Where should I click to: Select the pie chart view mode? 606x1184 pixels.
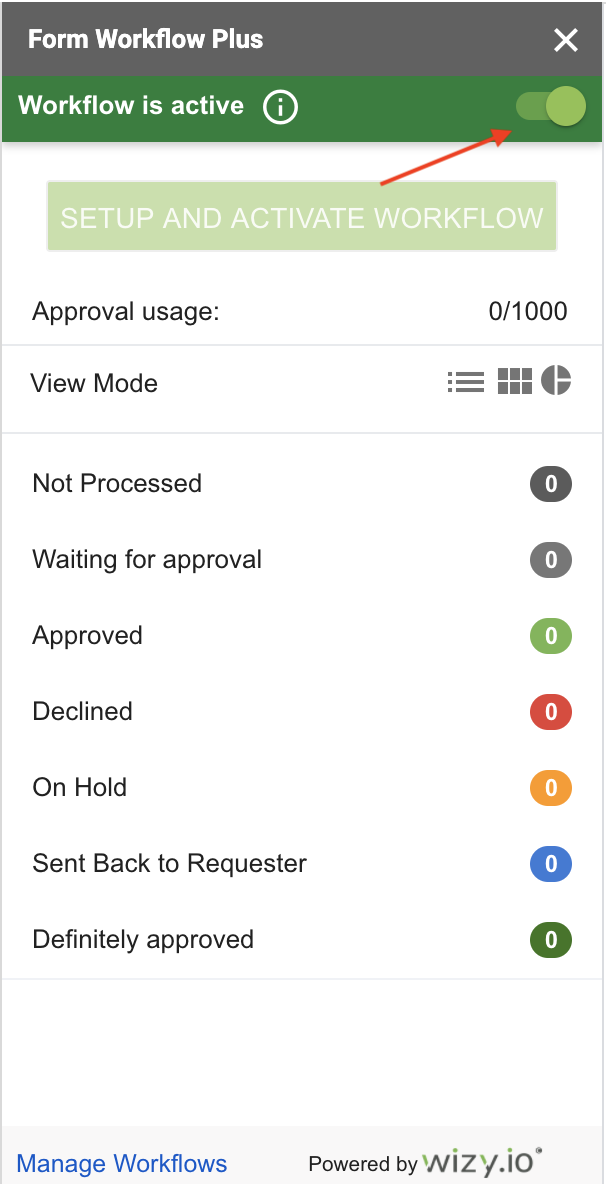pos(556,381)
